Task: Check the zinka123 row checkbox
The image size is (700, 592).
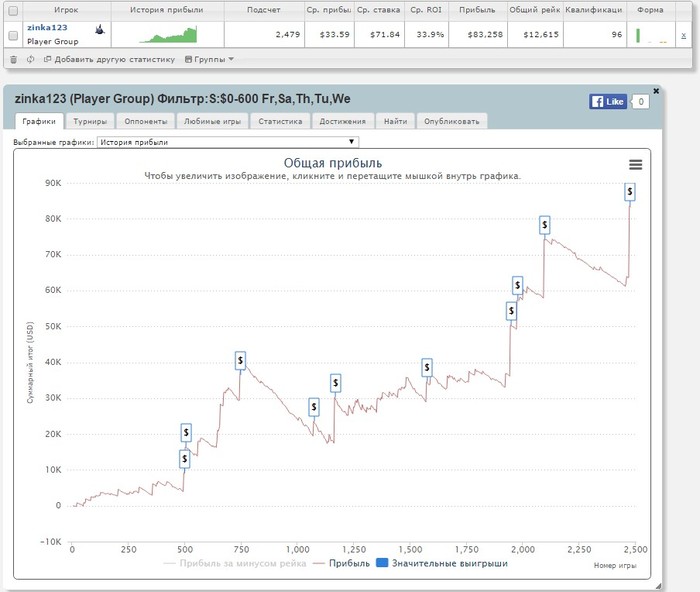Action: (13, 35)
